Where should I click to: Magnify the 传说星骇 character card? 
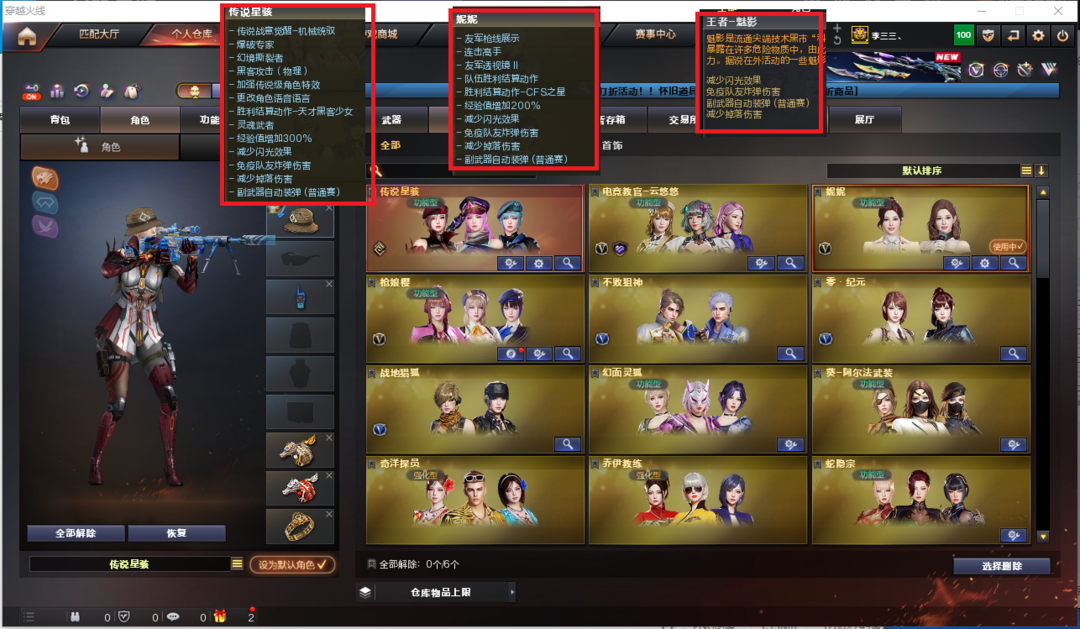pyautogui.click(x=568, y=263)
